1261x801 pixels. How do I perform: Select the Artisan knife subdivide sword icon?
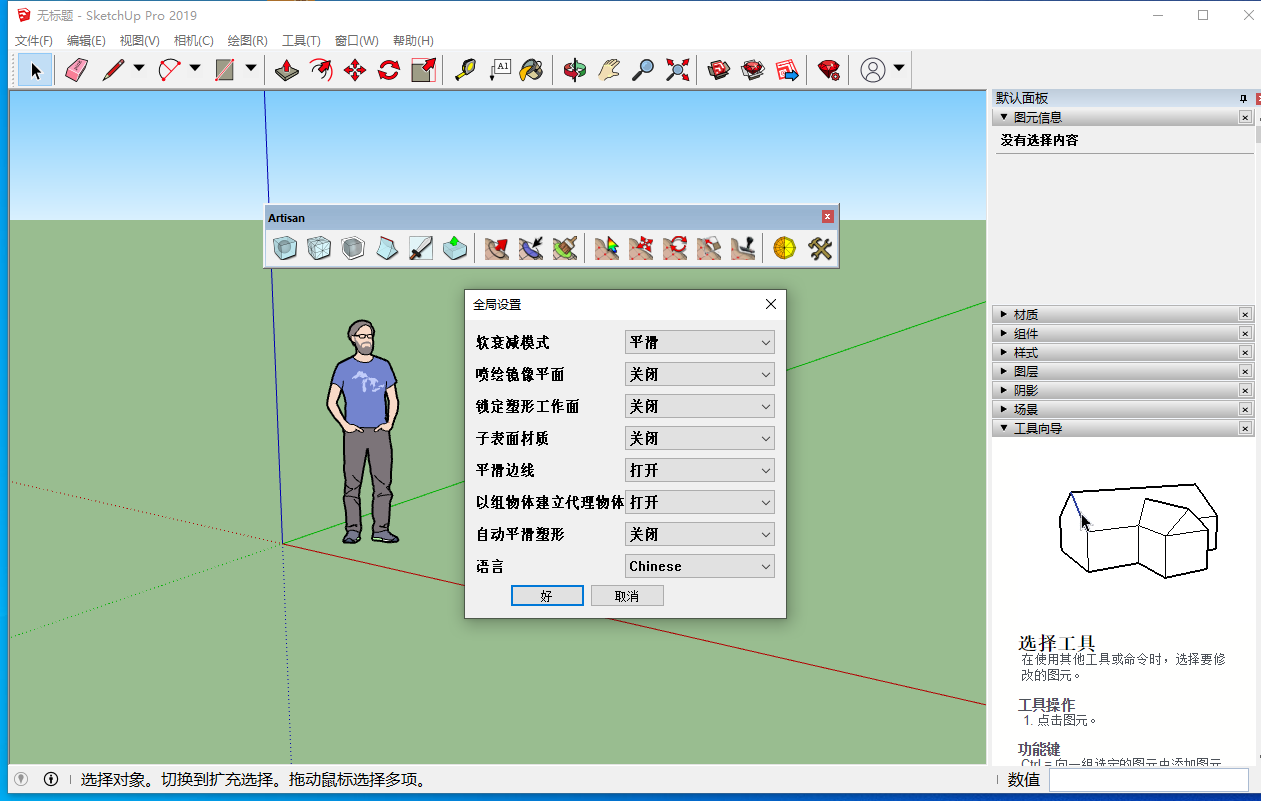[x=421, y=248]
